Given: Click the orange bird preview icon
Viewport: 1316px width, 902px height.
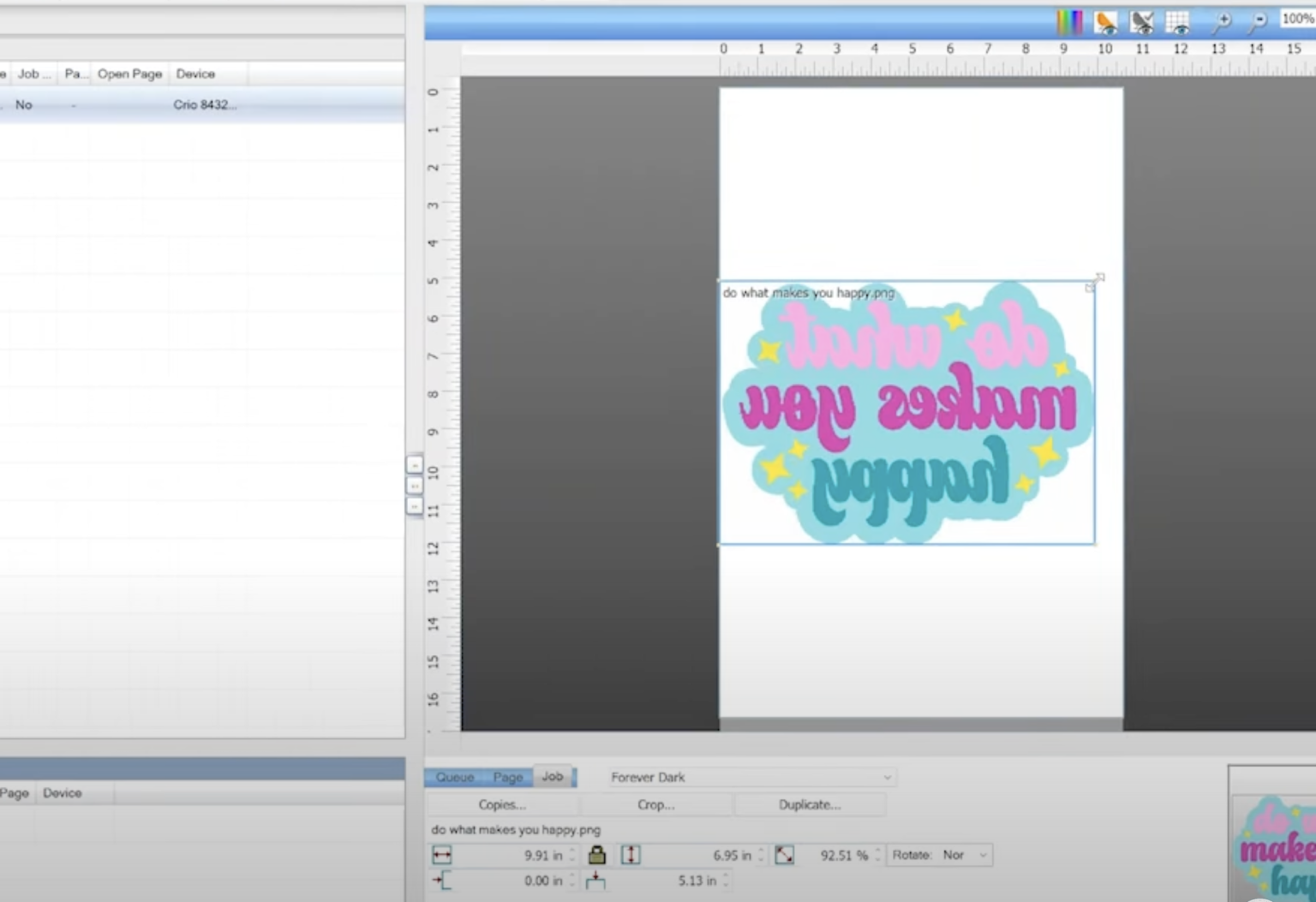Looking at the screenshot, I should [1104, 17].
